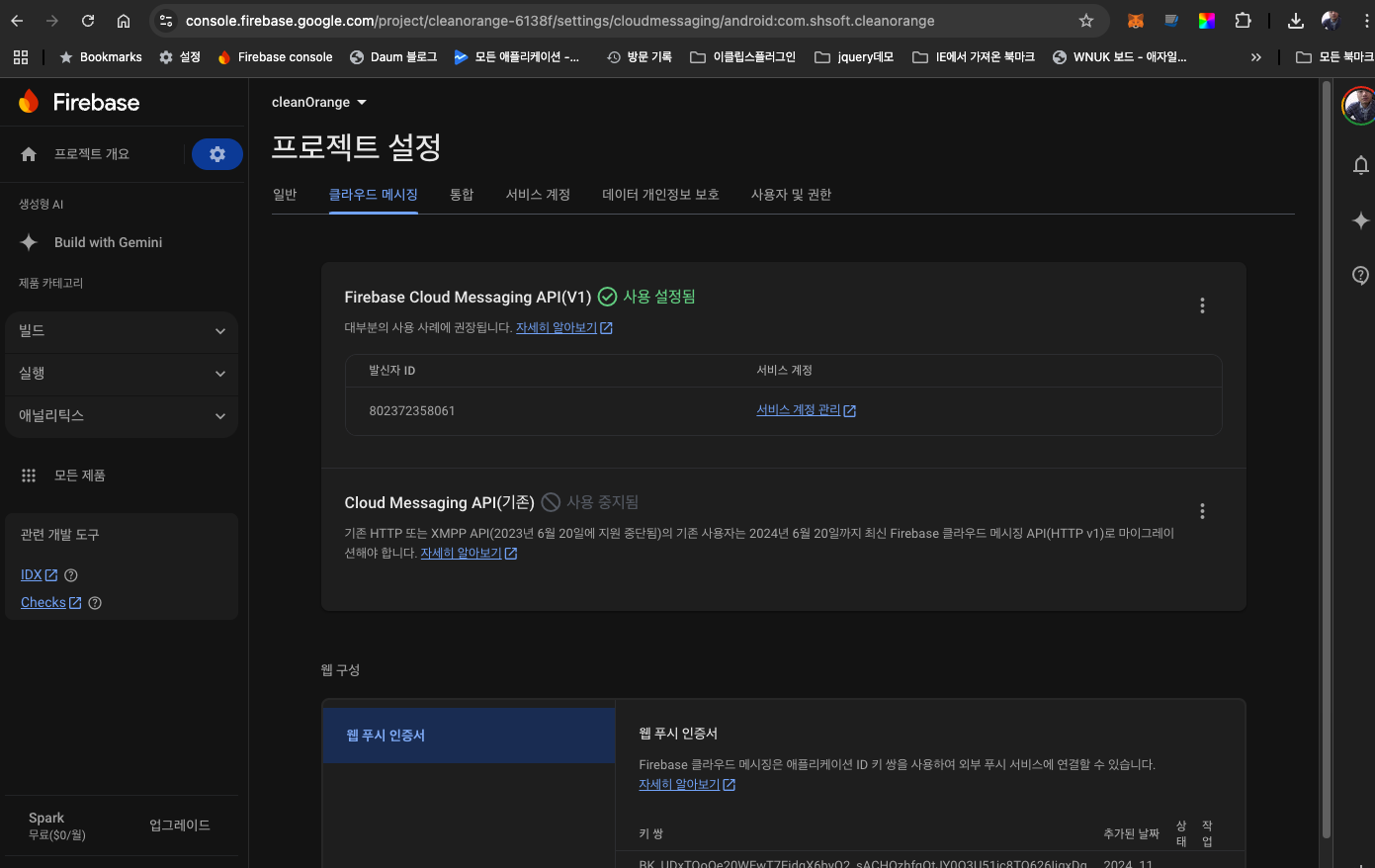Open account avatar in Firebase console
Screen dimensions: 1375x868
point(1360,105)
